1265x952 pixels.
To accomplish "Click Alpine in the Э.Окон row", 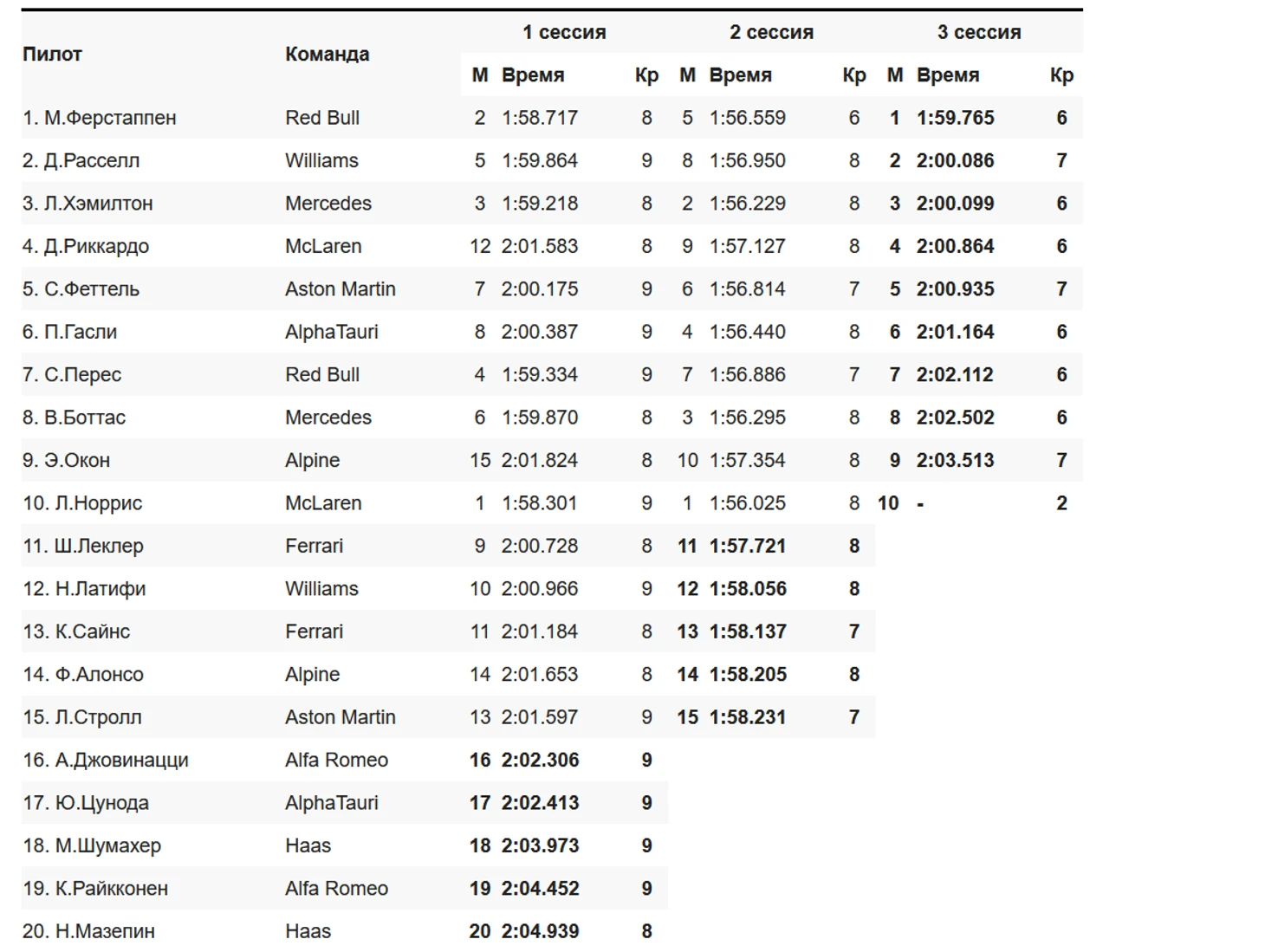I will (312, 461).
